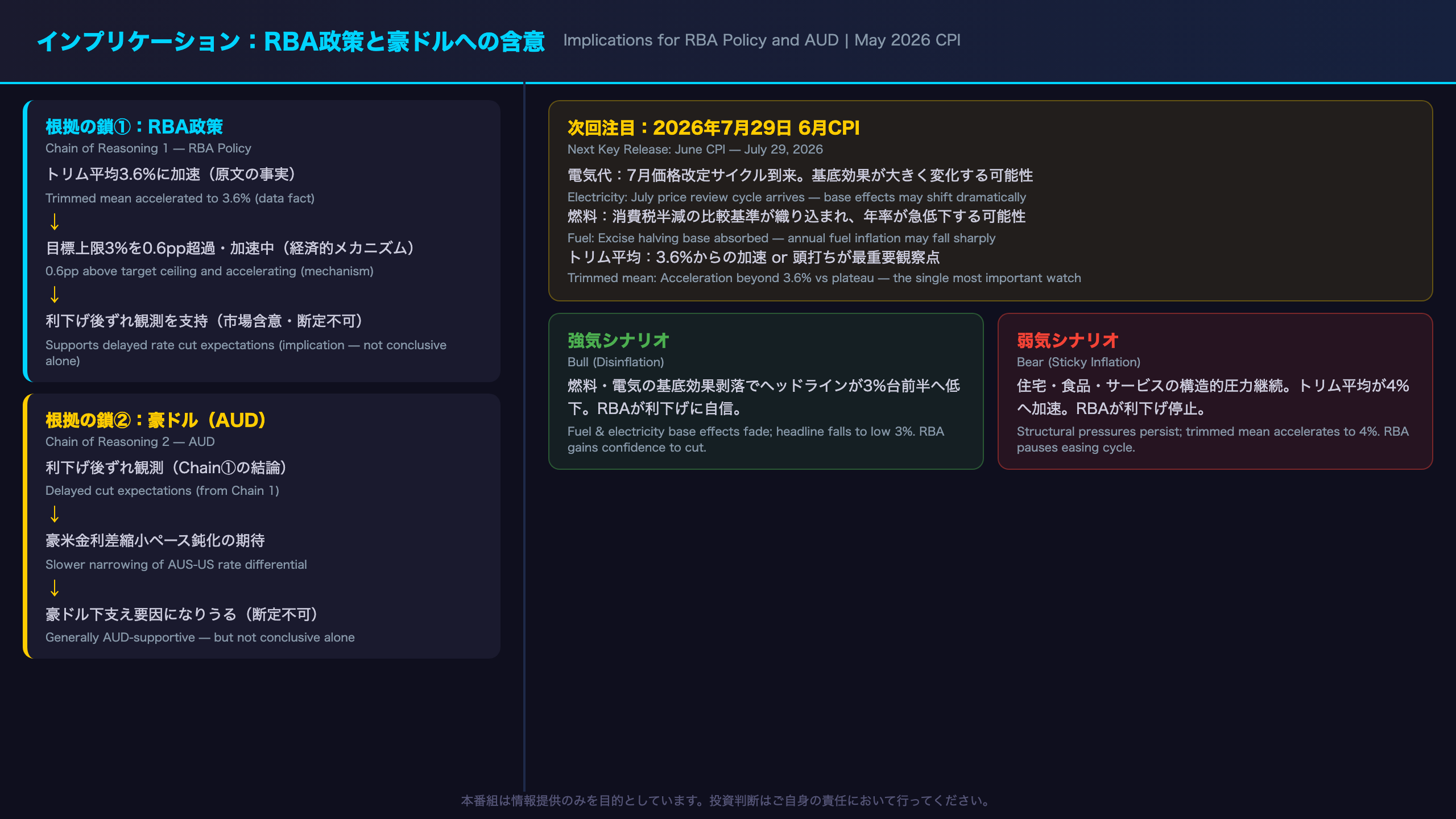Click the arrow below Delayed cut expectations
Viewport: 1456px width, 819px height.
coord(55,514)
